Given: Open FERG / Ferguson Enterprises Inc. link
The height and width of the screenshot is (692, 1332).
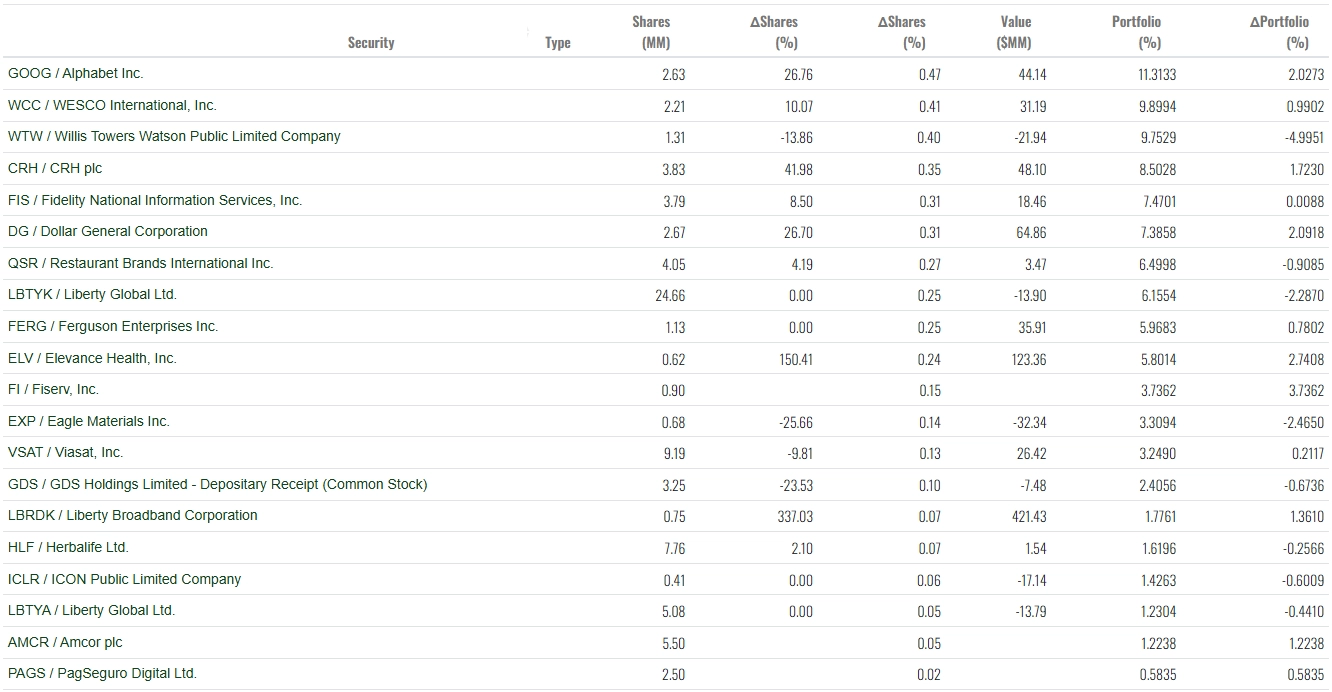Looking at the screenshot, I should tap(113, 327).
